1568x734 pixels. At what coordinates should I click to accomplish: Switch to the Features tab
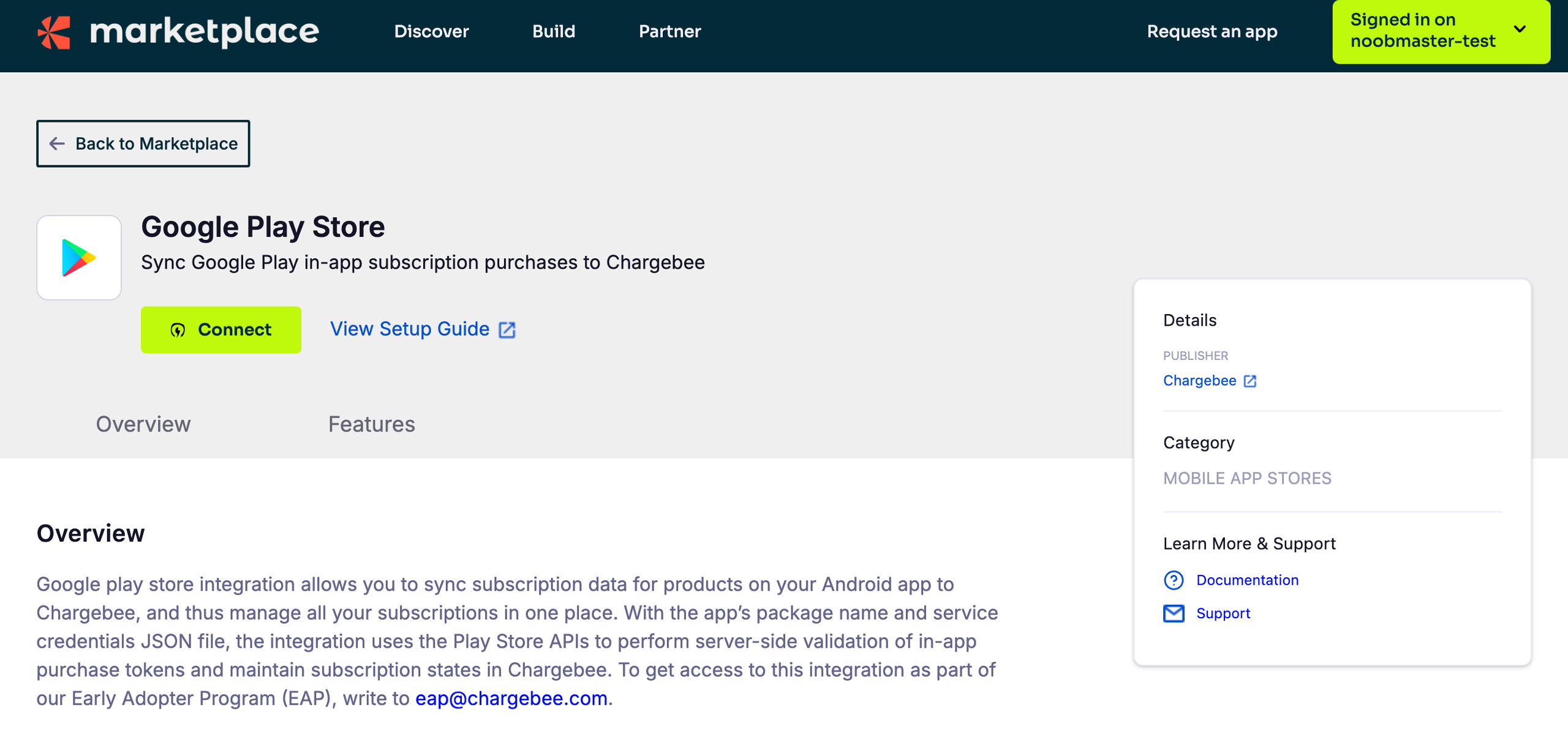click(x=371, y=424)
